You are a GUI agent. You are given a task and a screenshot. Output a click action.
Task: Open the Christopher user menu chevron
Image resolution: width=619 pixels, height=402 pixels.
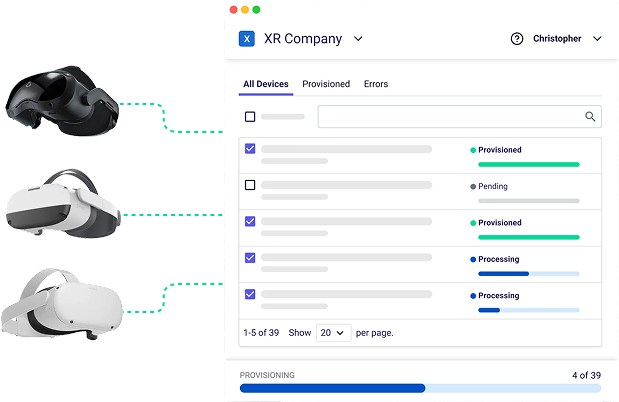pos(597,39)
